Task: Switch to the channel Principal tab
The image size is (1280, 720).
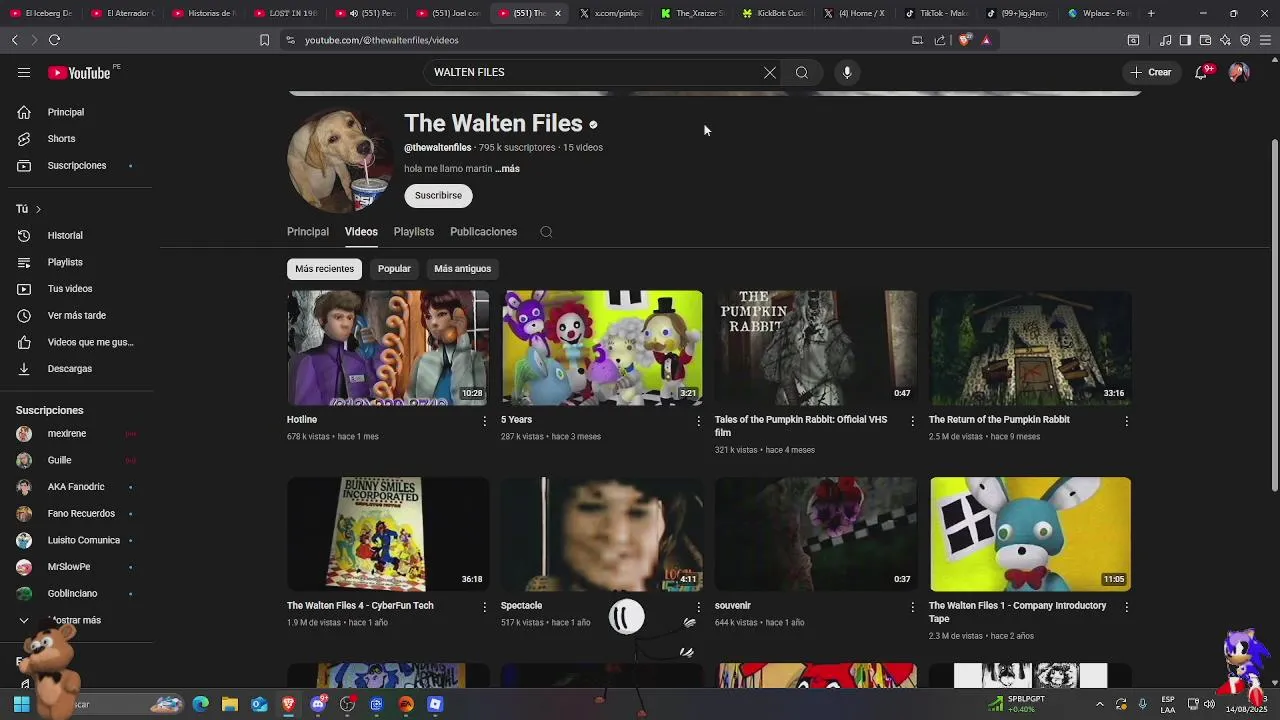Action: pos(308,232)
